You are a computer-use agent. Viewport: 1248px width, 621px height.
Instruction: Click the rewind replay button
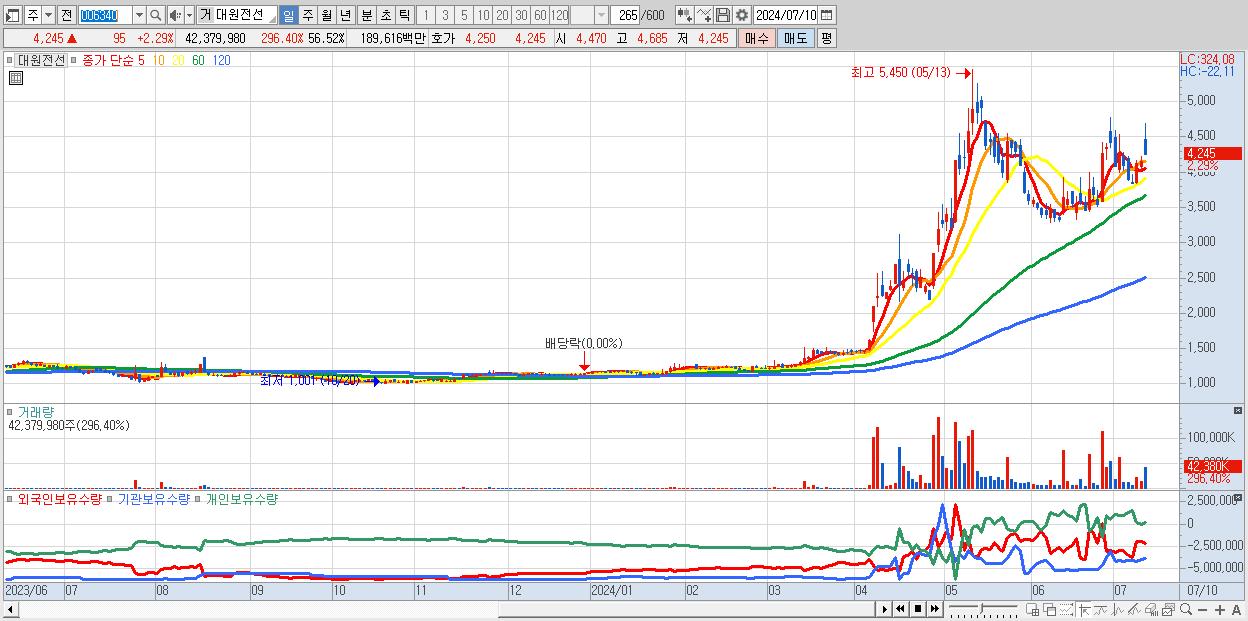click(900, 609)
